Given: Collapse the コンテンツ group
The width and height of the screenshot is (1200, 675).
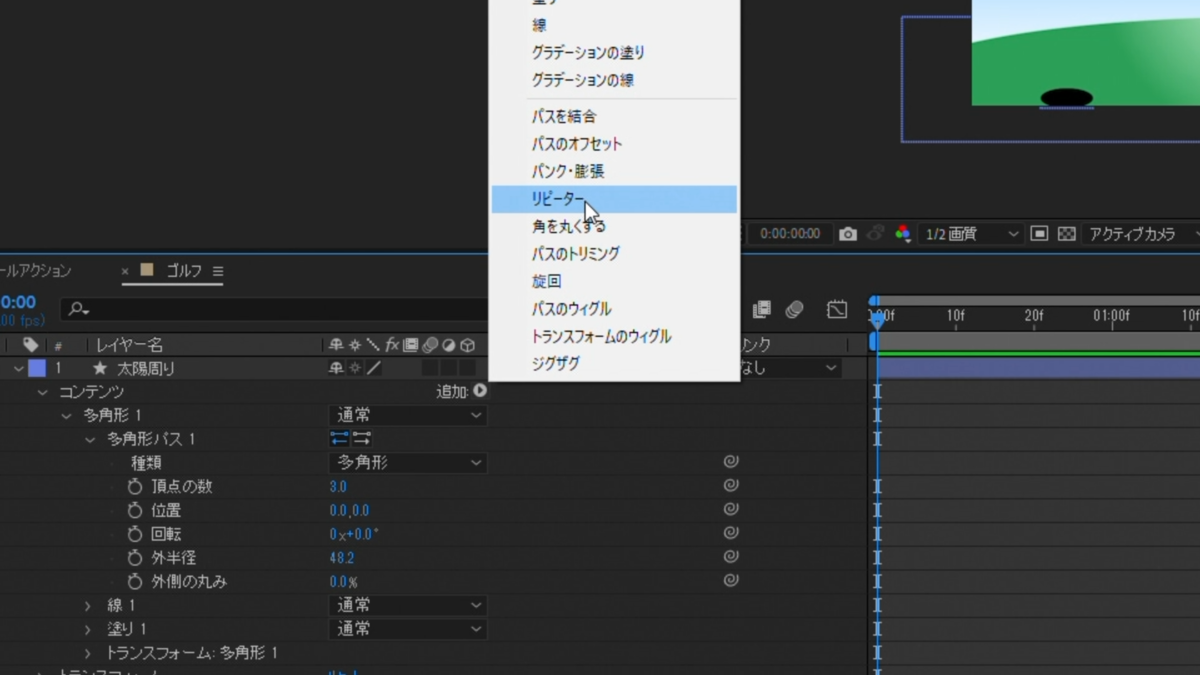Looking at the screenshot, I should [x=42, y=392].
